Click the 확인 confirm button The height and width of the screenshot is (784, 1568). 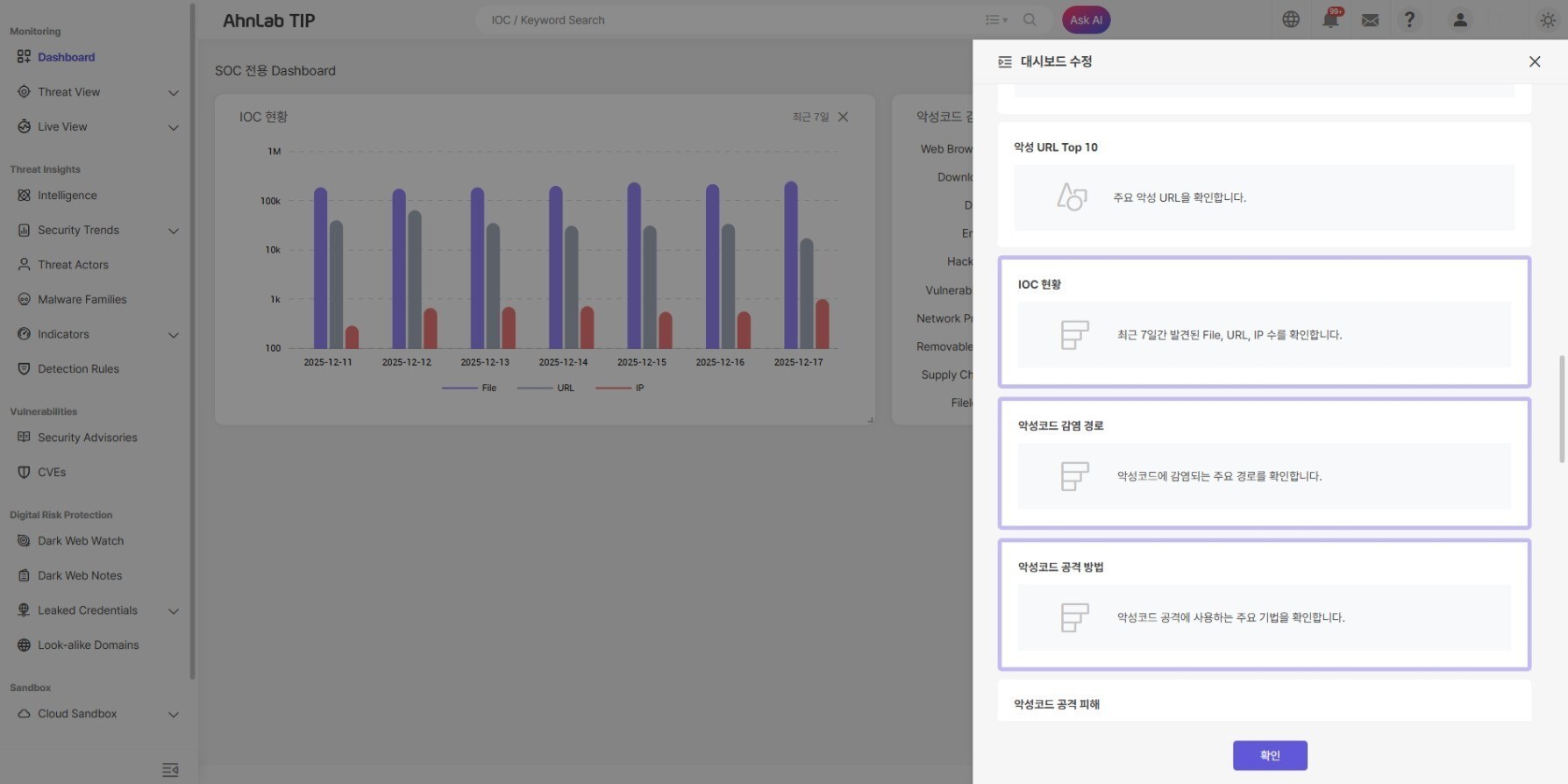(1270, 755)
